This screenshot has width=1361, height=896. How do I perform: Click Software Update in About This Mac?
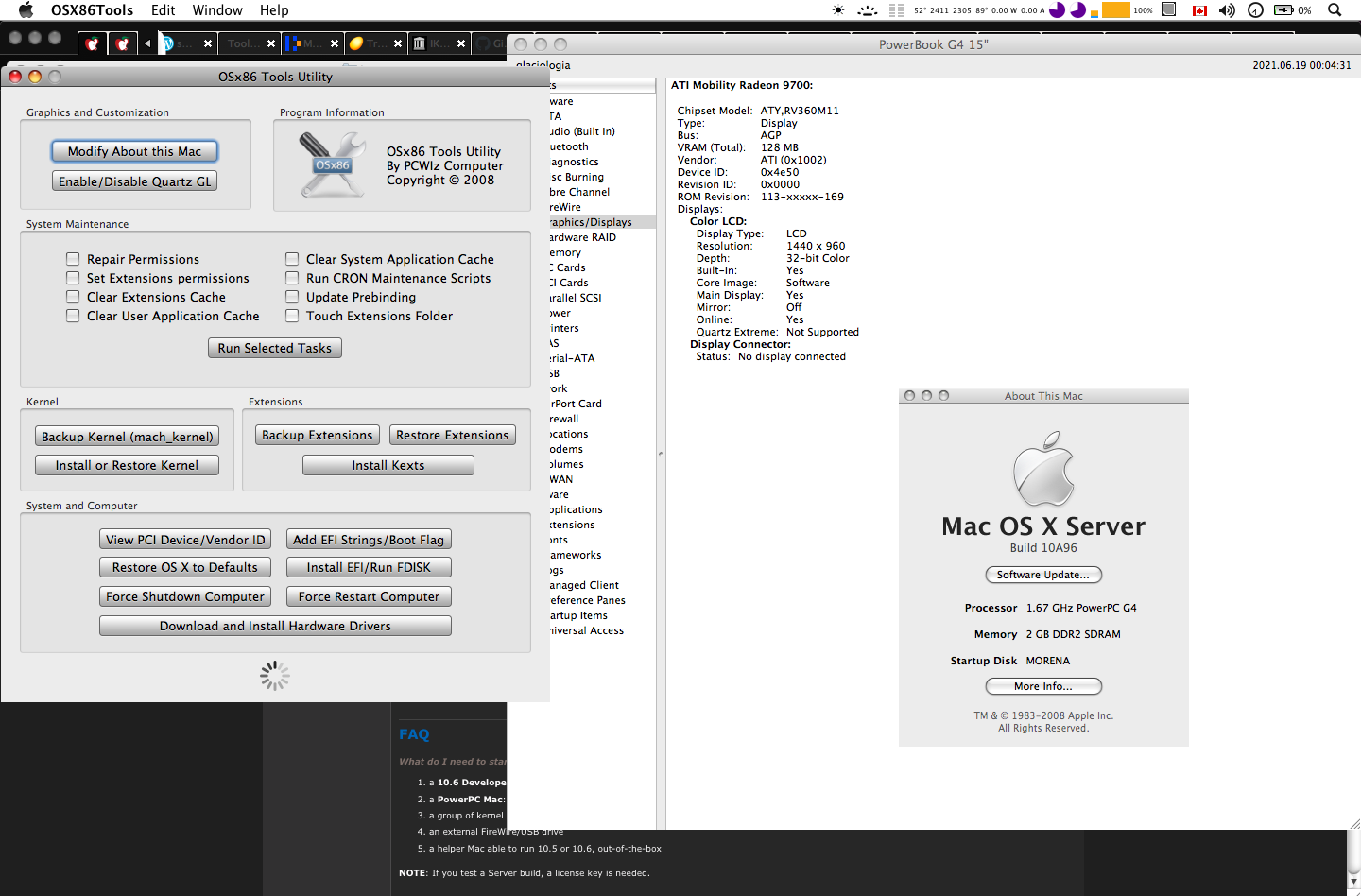[x=1042, y=575]
